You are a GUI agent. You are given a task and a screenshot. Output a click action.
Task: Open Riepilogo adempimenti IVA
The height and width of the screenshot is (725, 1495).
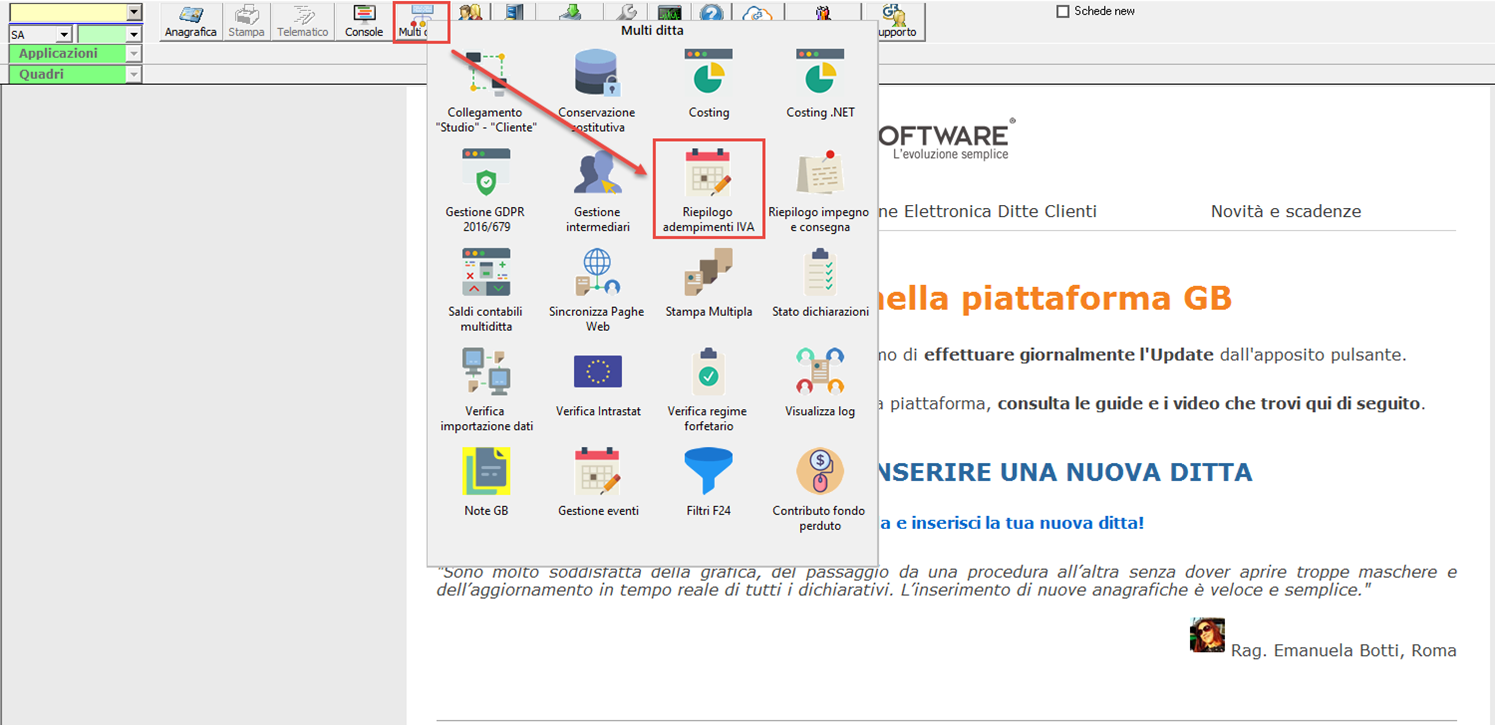[708, 188]
